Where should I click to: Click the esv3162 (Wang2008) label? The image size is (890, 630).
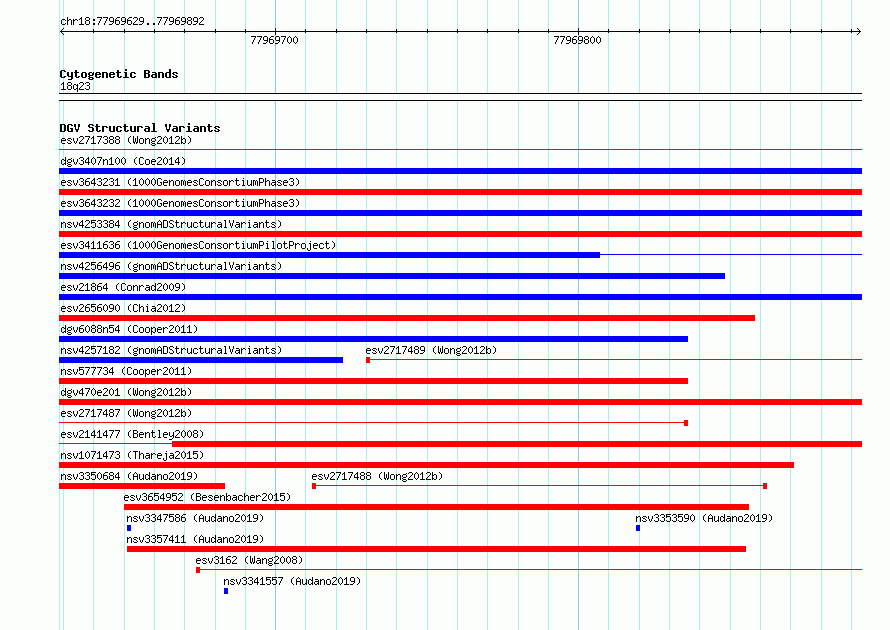249,560
